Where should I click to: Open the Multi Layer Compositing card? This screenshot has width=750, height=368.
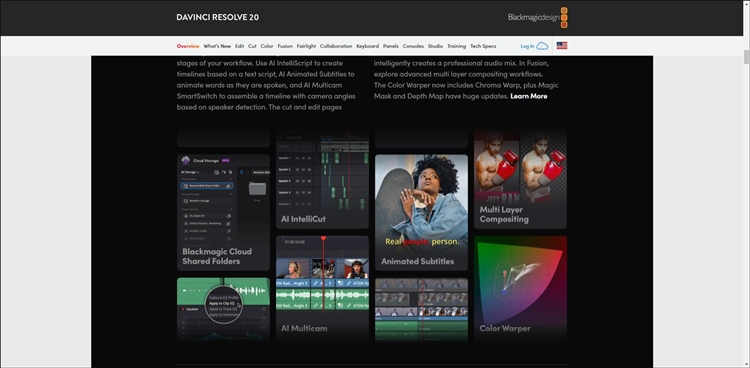pos(520,178)
